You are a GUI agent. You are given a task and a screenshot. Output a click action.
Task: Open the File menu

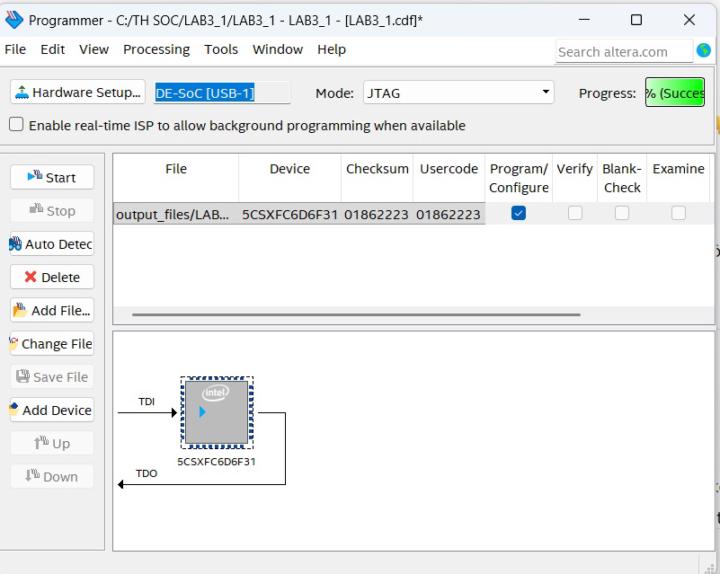coord(15,49)
